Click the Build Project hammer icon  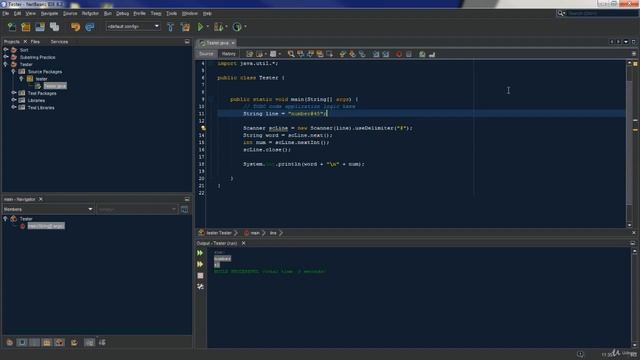point(171,27)
